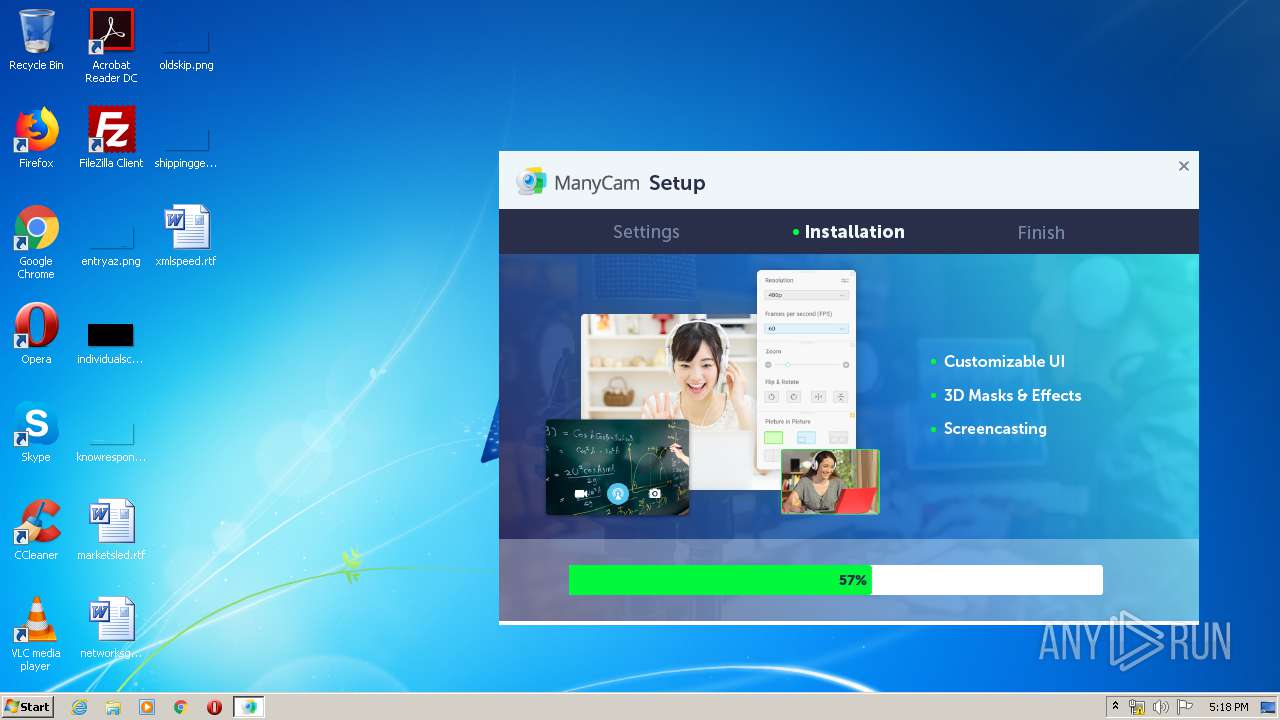1280x720 pixels.
Task: Click the chalkboard preview thumbnail
Action: (617, 467)
